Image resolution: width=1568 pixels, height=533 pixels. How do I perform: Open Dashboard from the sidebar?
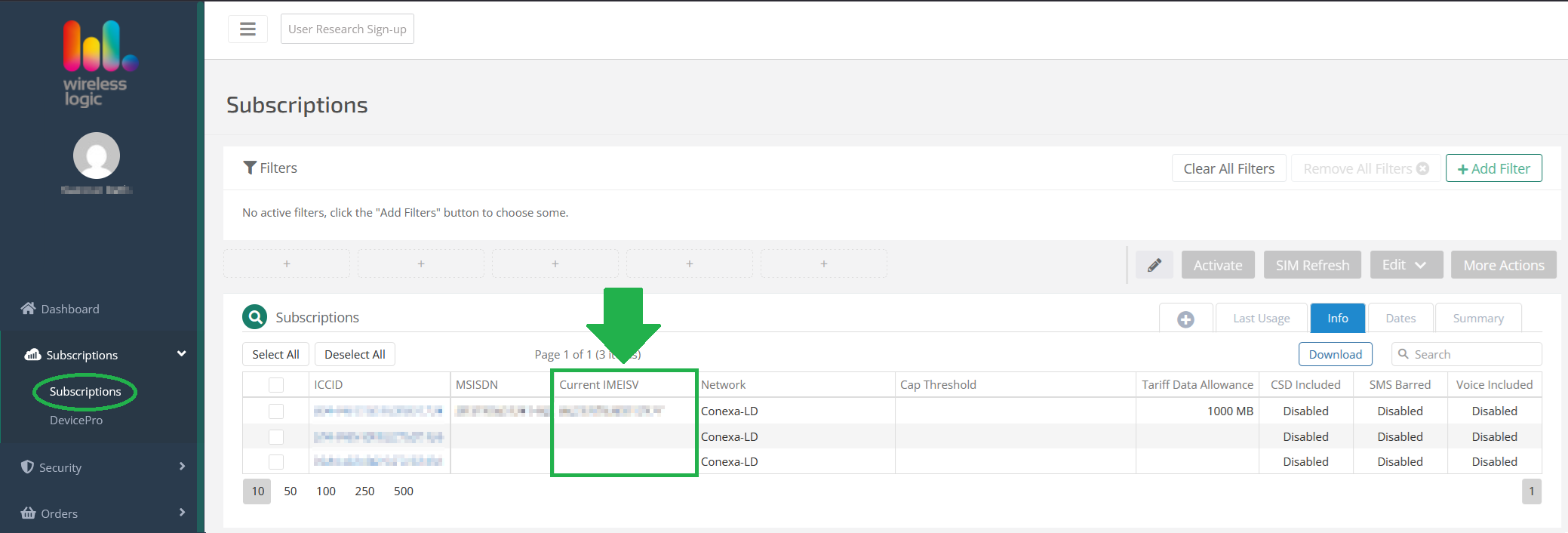click(69, 309)
